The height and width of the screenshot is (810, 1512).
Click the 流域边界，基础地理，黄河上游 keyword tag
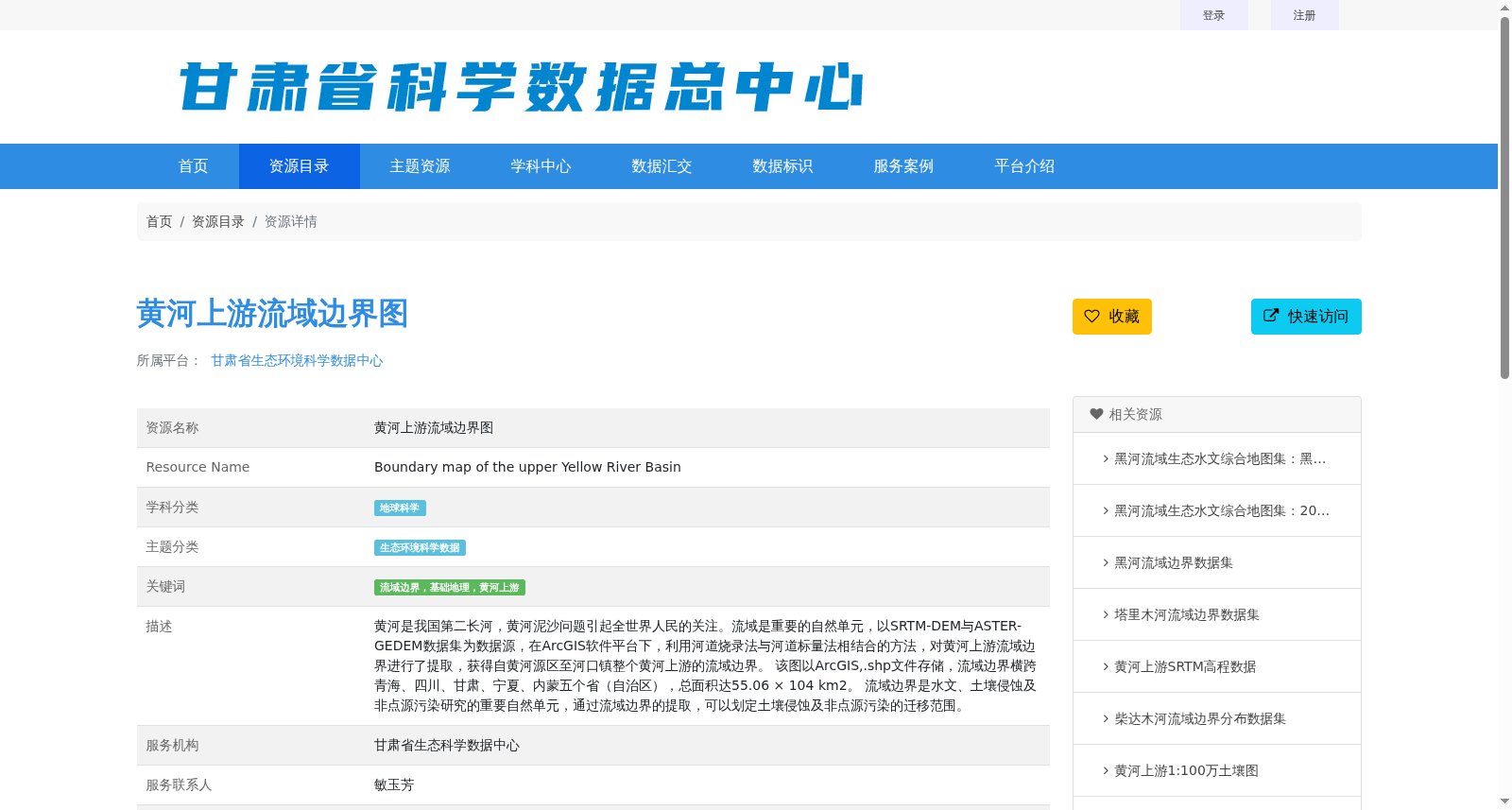tap(450, 587)
